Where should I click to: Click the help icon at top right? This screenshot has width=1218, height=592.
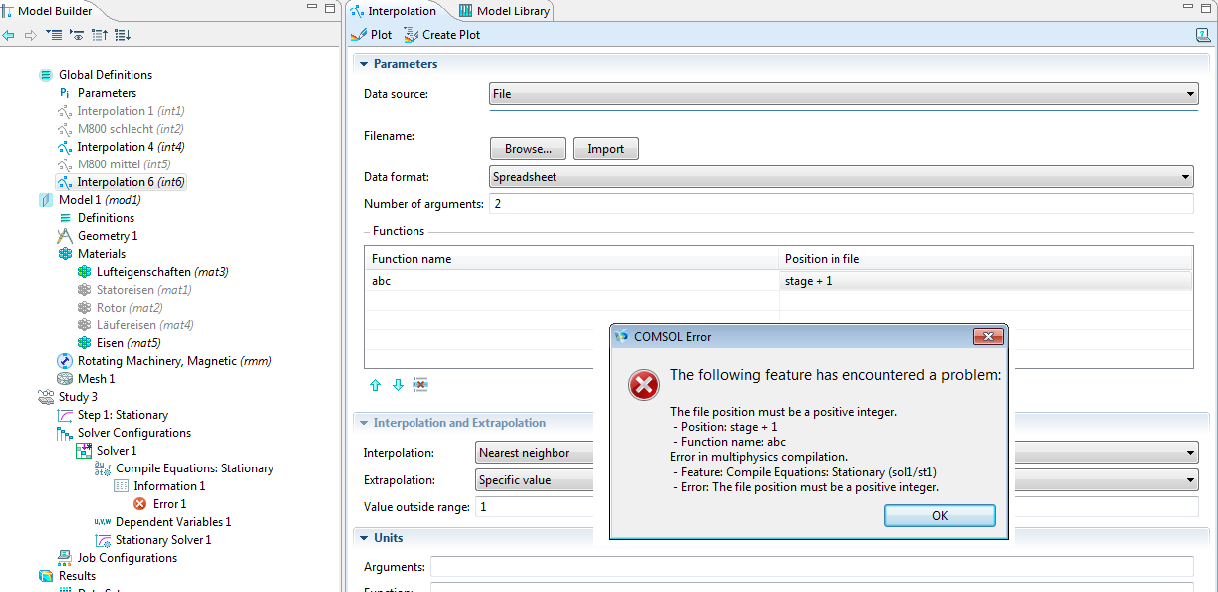click(1202, 35)
